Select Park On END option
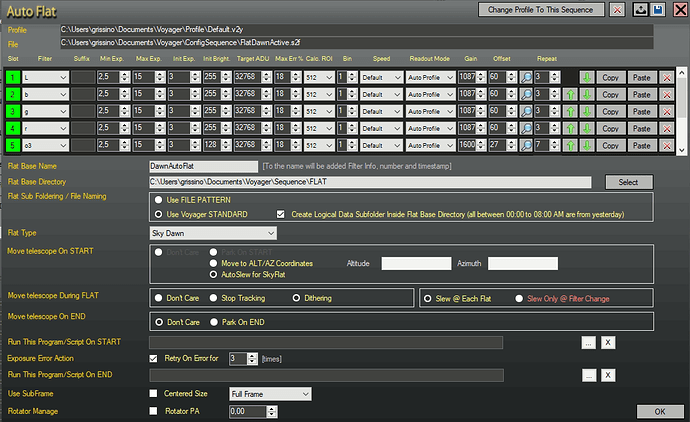The image size is (690, 422). click(214, 322)
